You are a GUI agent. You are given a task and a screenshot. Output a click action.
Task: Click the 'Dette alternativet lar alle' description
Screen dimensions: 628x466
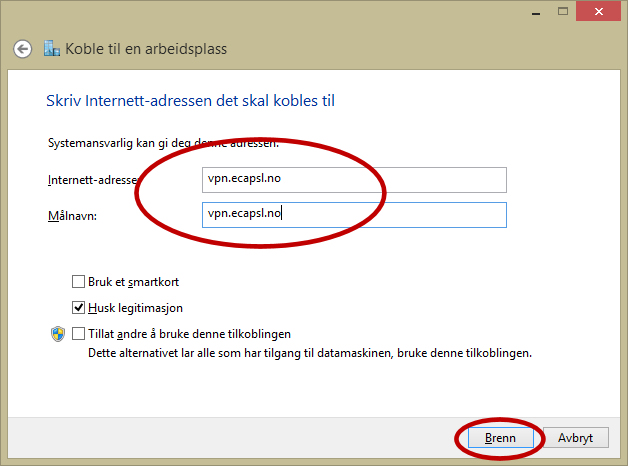click(310, 353)
